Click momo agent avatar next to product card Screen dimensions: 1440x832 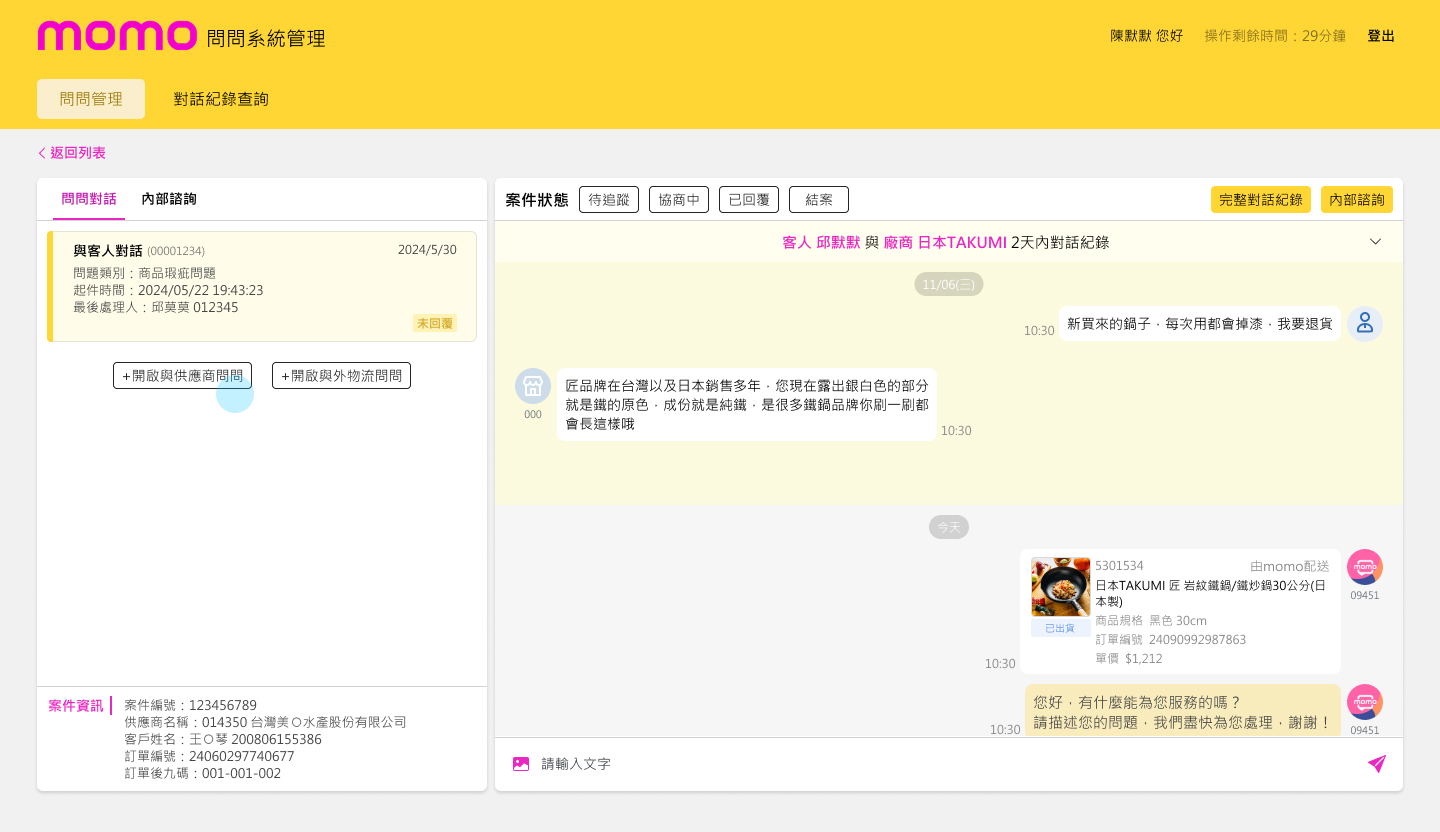point(1365,567)
